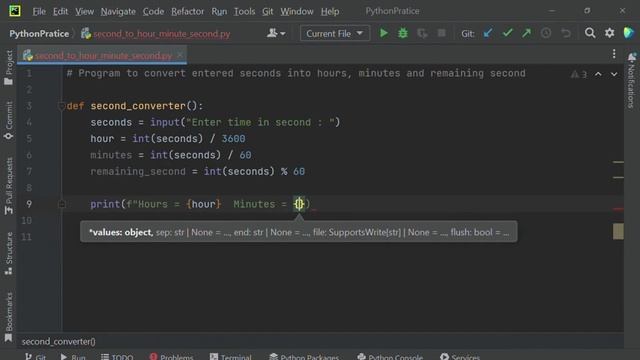
Task: Open the Python Console tool window
Action: (390, 357)
